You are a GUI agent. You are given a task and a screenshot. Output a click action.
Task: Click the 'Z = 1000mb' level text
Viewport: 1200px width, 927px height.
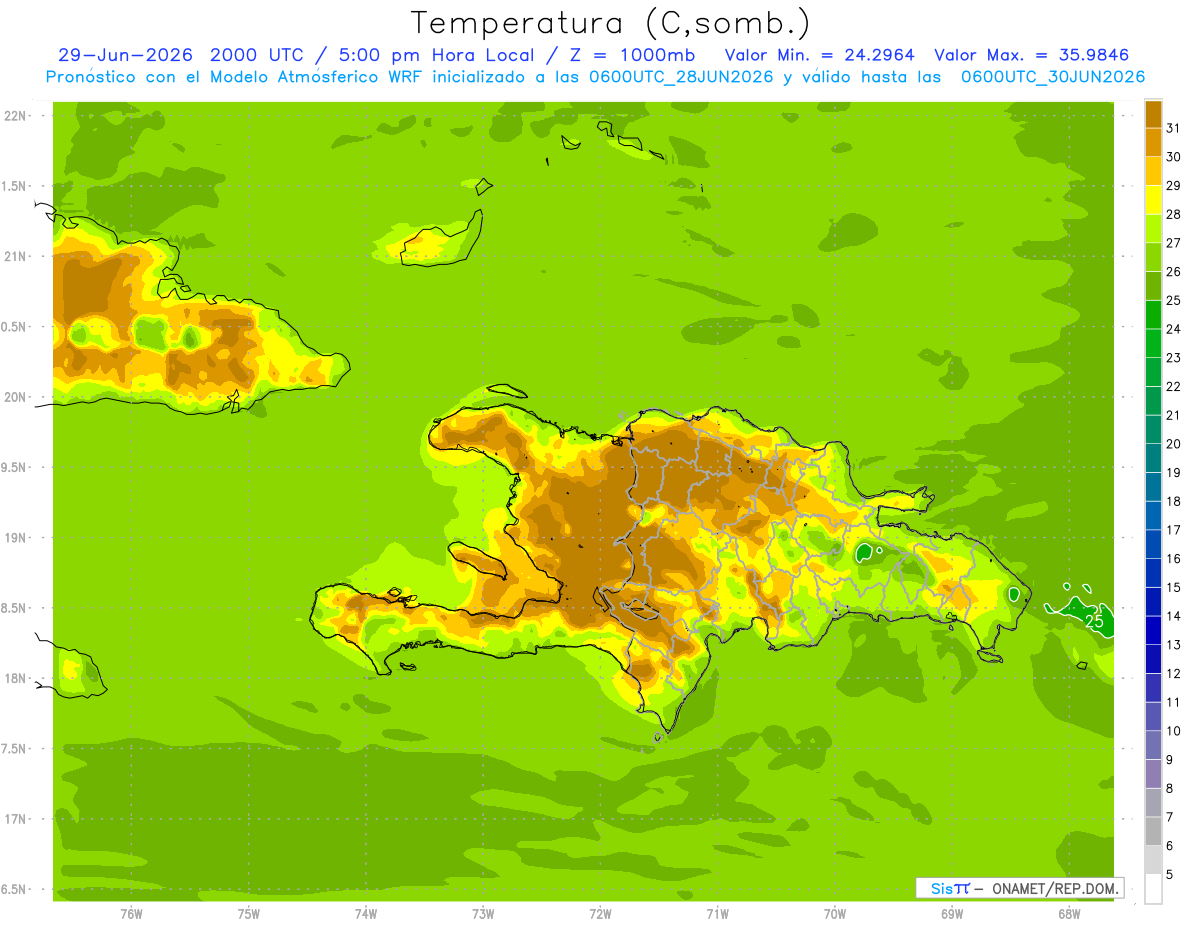631,55
